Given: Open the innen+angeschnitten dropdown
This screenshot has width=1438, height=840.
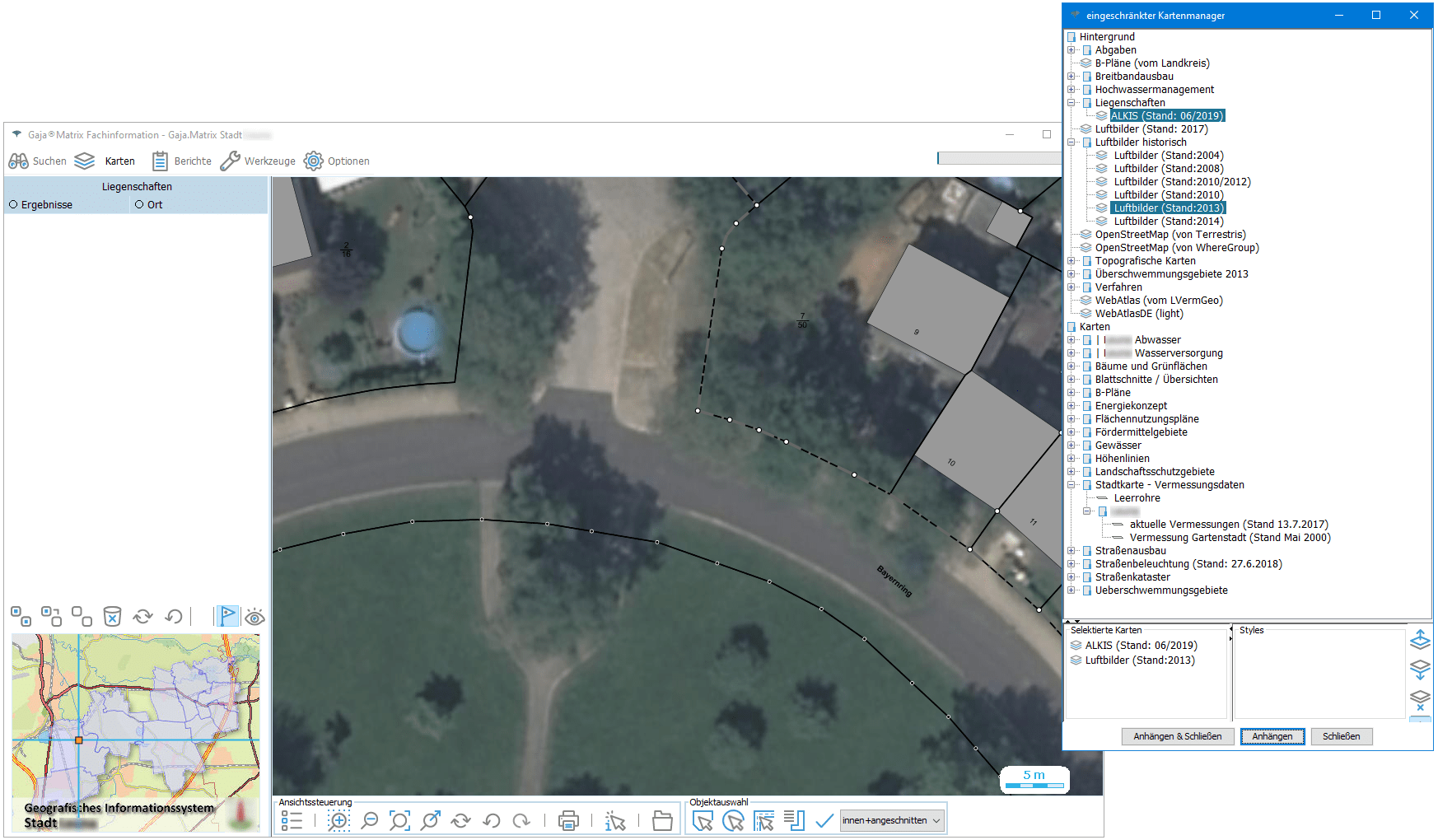Looking at the screenshot, I should click(x=892, y=820).
